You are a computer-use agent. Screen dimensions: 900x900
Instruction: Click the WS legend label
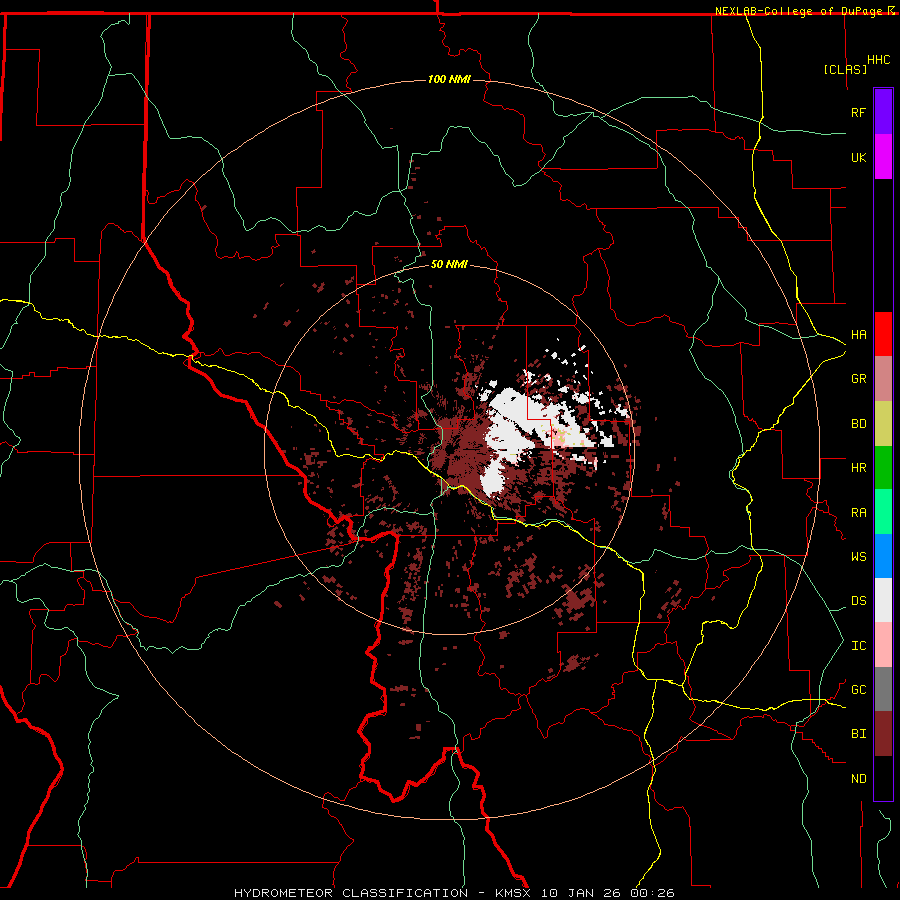(x=858, y=557)
